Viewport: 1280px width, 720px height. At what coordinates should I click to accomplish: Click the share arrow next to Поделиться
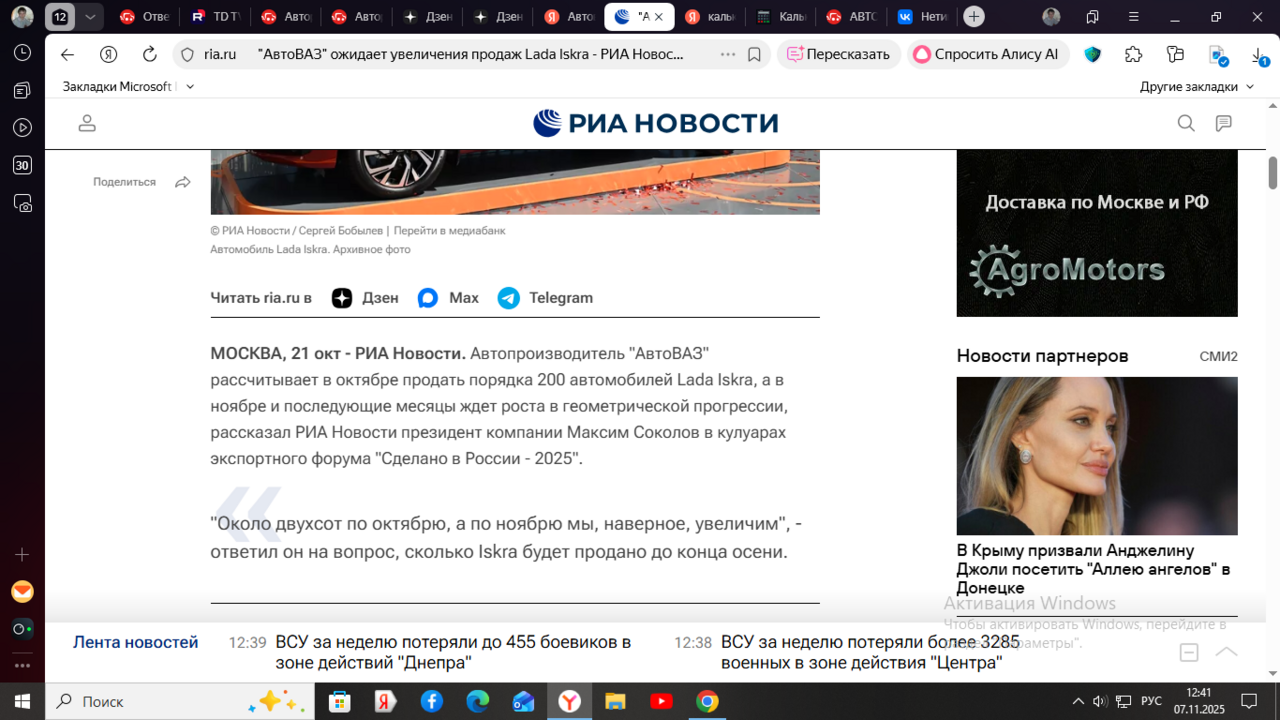(x=183, y=182)
